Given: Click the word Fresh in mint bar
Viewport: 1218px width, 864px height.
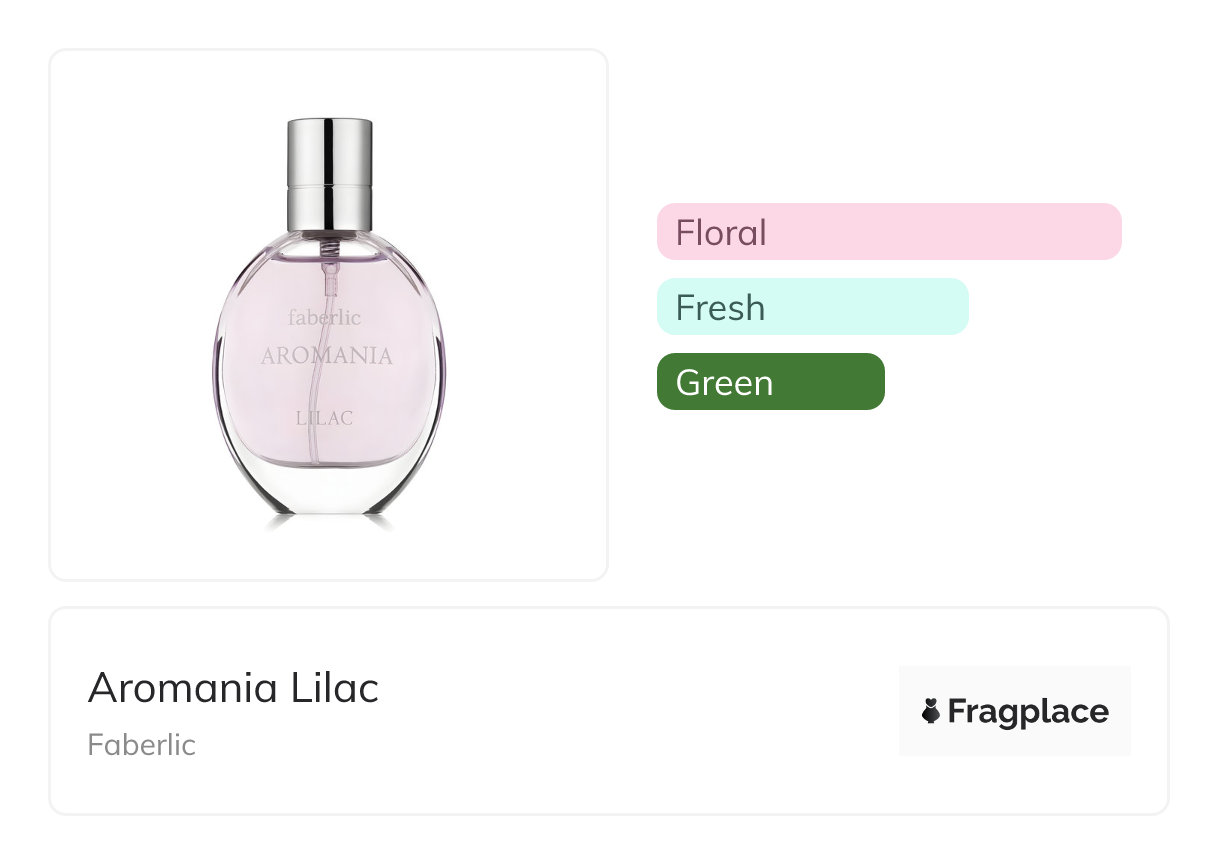Looking at the screenshot, I should (720, 308).
